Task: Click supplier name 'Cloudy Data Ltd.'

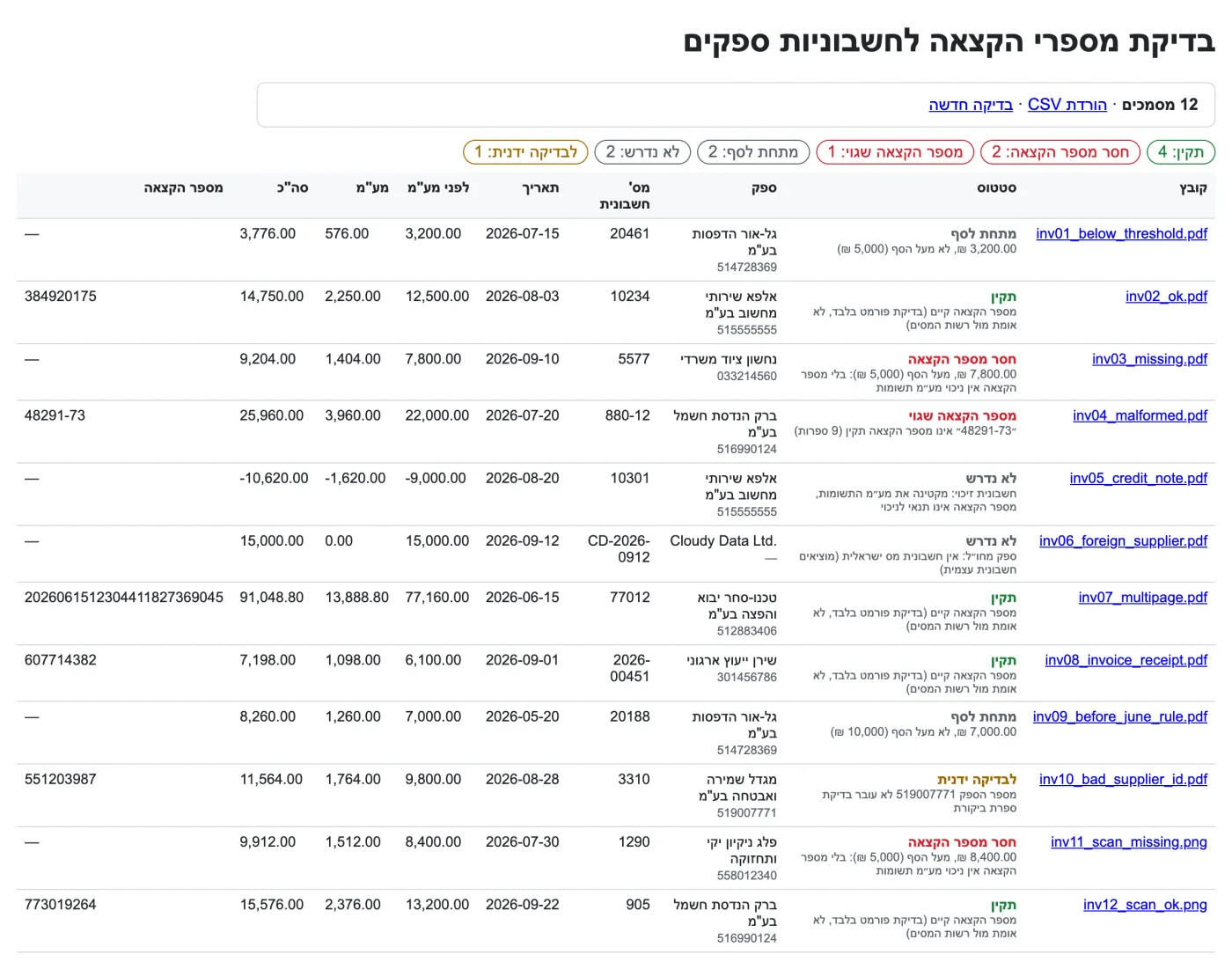Action: tap(723, 540)
